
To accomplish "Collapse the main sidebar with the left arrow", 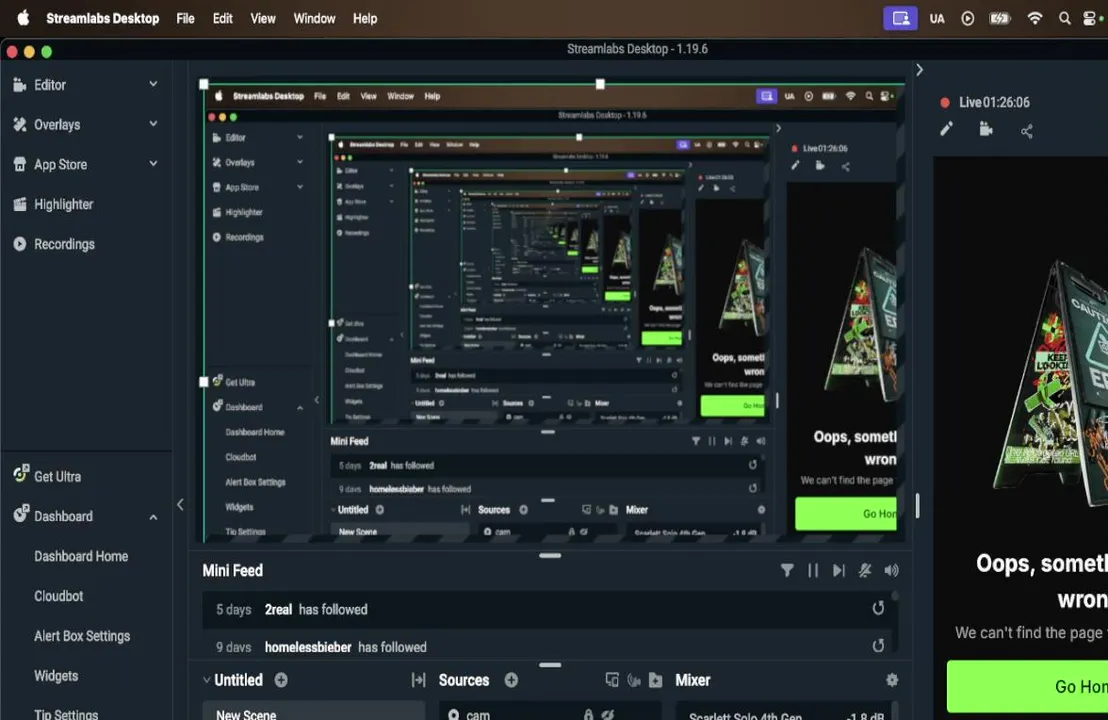I will pos(180,504).
